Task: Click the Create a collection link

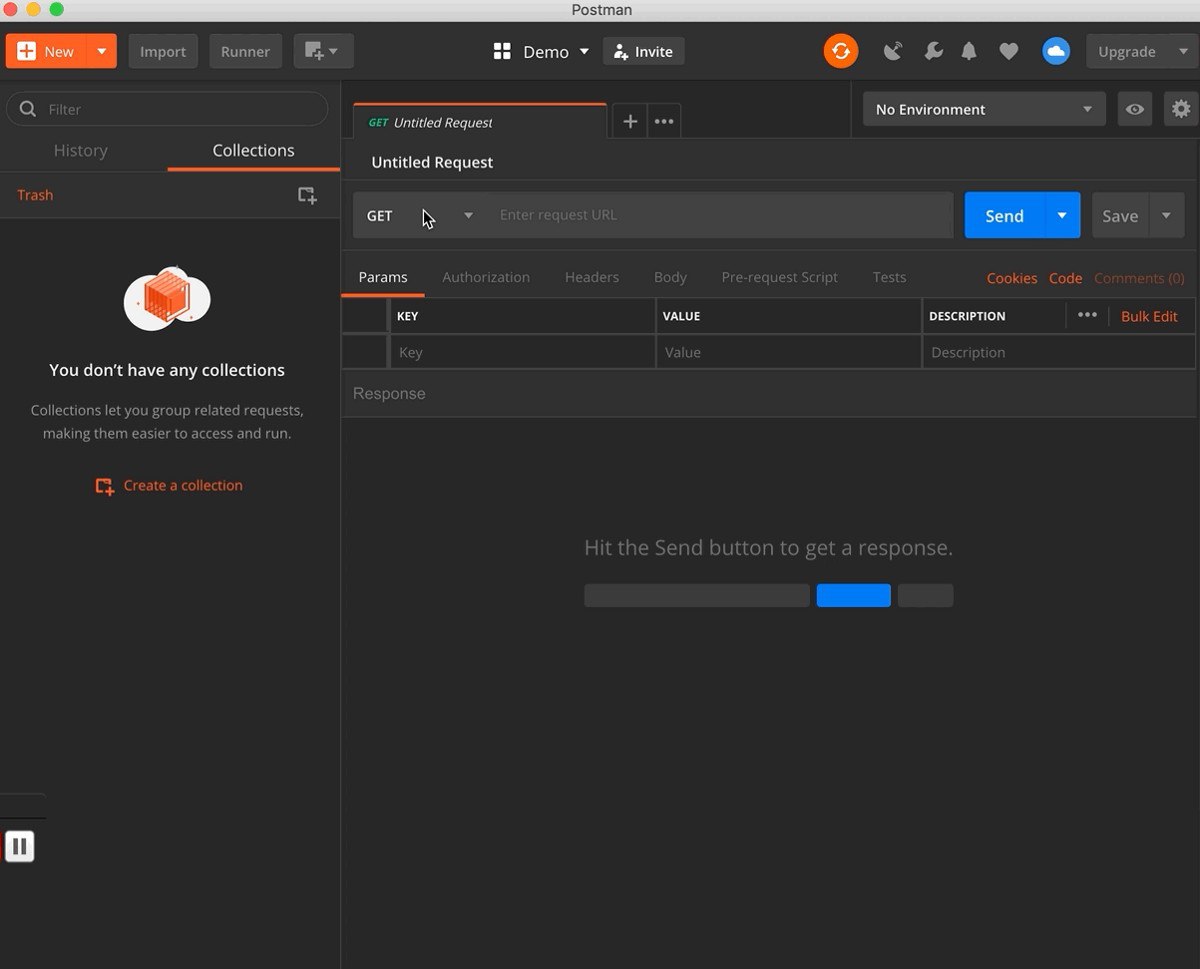Action: [183, 485]
